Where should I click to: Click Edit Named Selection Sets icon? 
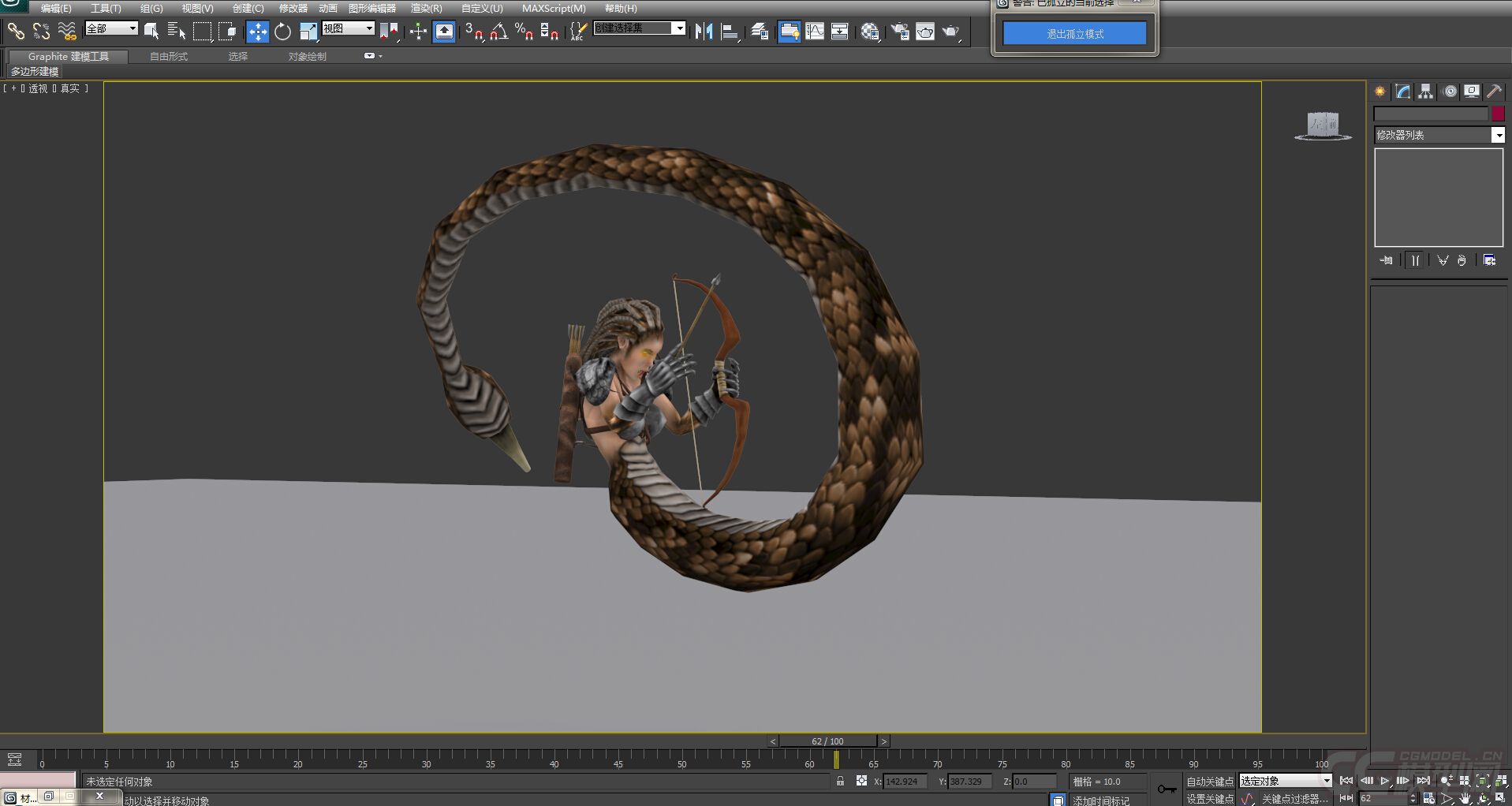(578, 32)
